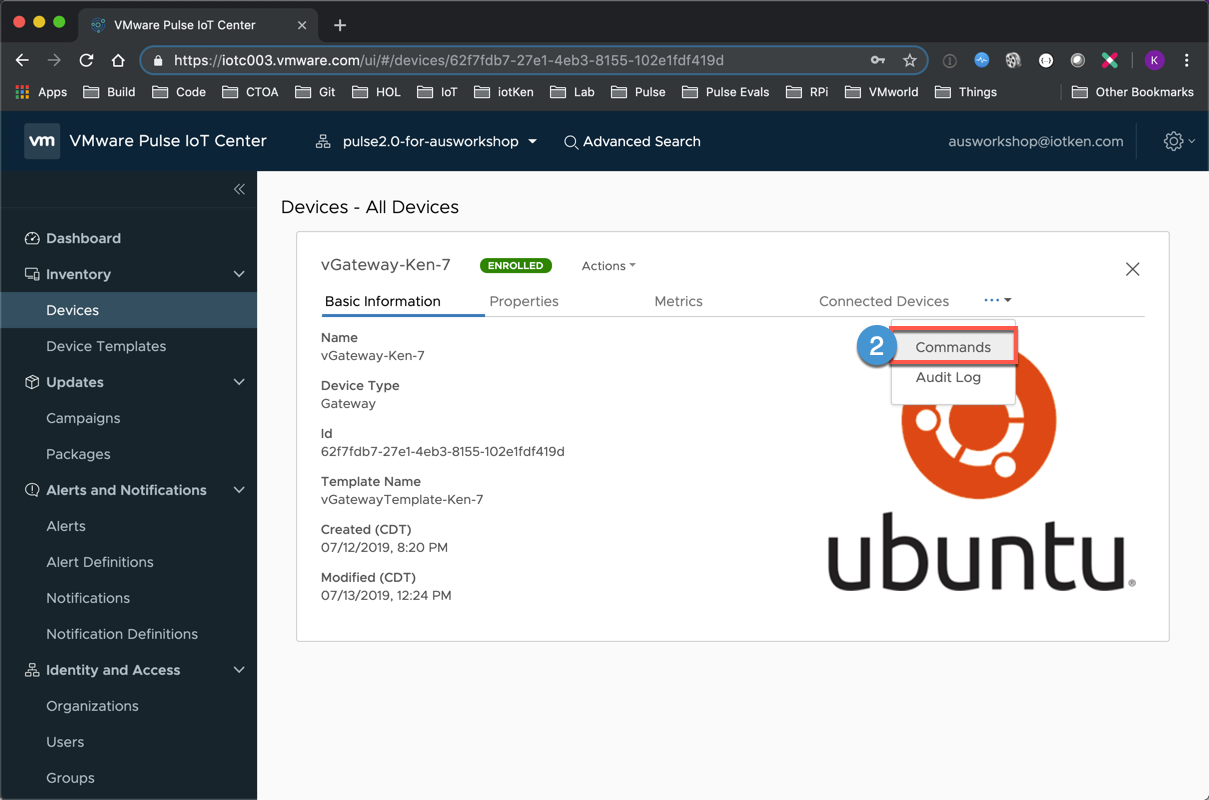
Task: Open the Chrome three-dot menu
Action: [1186, 60]
